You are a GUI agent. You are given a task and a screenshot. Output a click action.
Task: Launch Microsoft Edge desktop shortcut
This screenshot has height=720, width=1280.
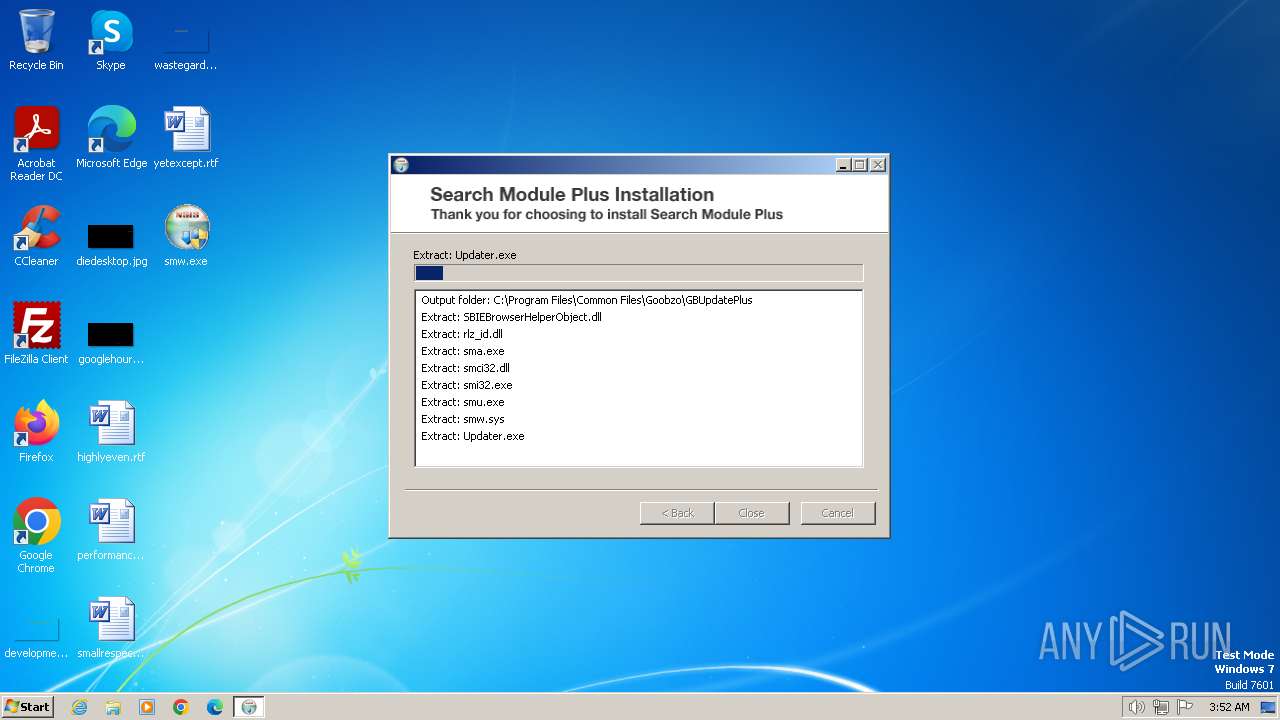coord(111,138)
